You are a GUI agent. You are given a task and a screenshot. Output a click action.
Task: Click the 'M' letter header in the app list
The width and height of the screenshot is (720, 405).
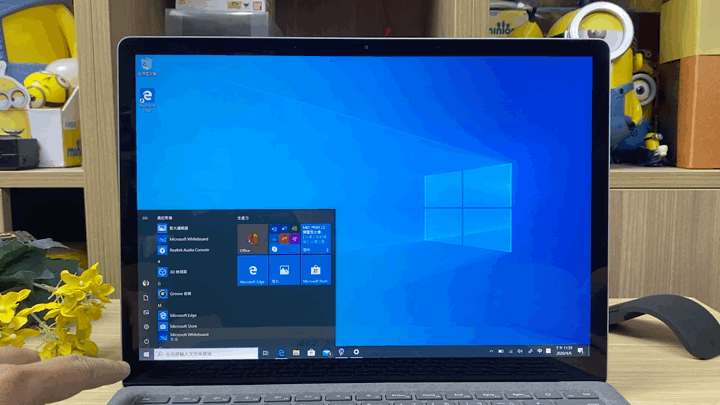160,305
